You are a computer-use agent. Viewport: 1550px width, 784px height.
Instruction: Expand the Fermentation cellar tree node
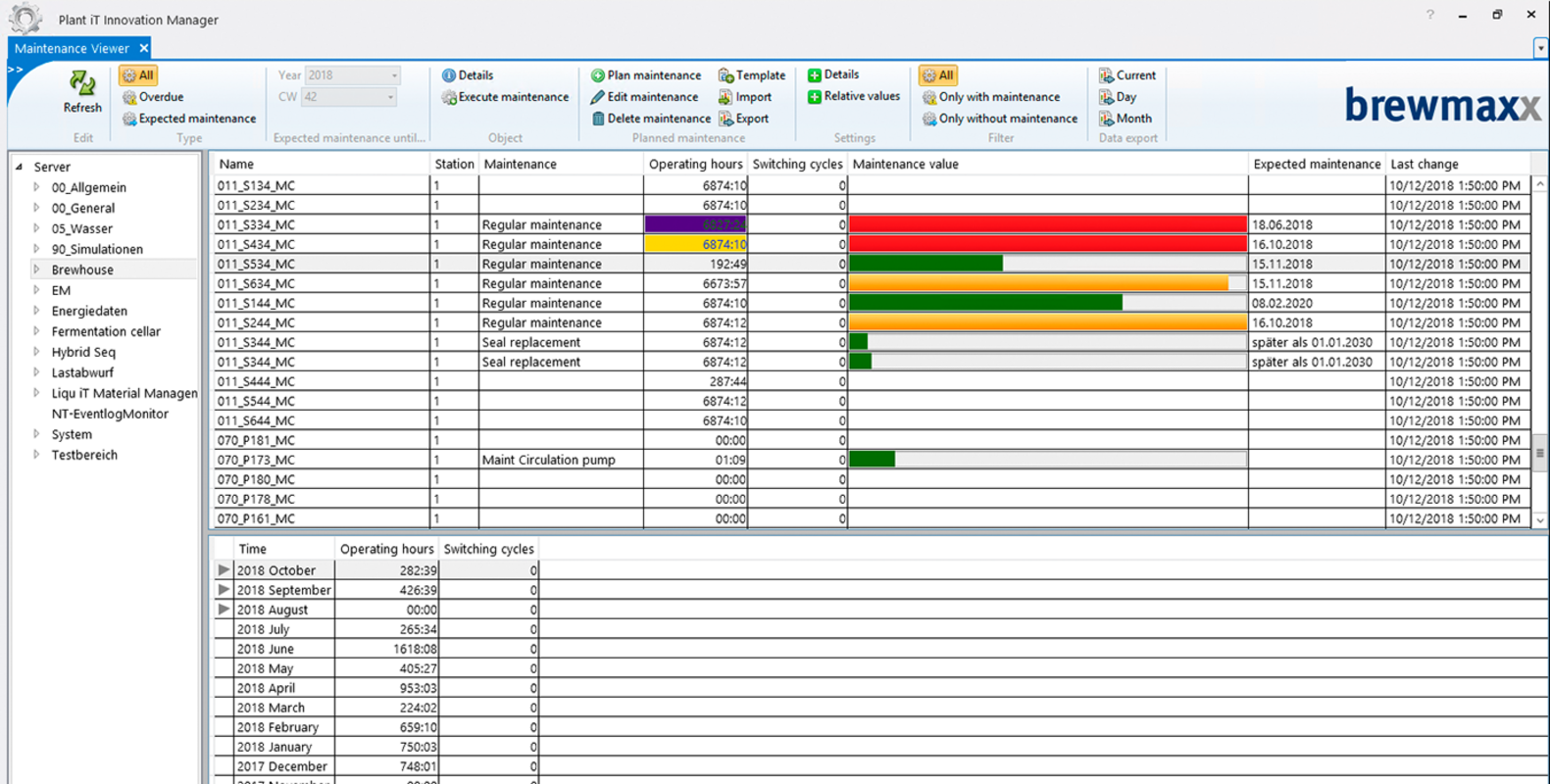(36, 331)
